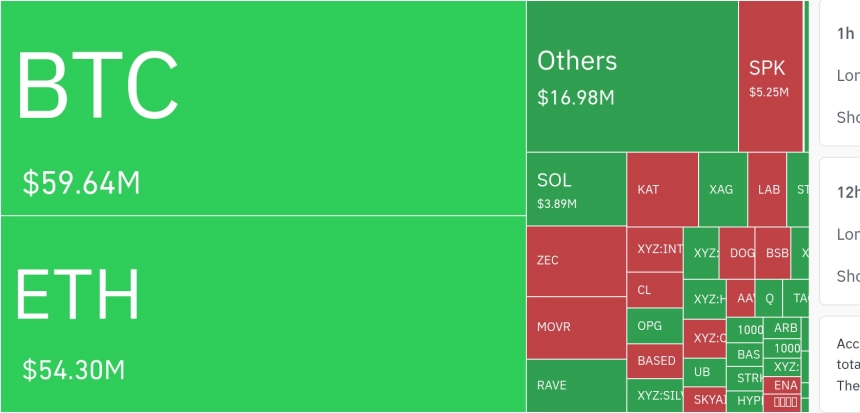Select the SOL $3.89M tile
This screenshot has width=860, height=413.
click(576, 190)
